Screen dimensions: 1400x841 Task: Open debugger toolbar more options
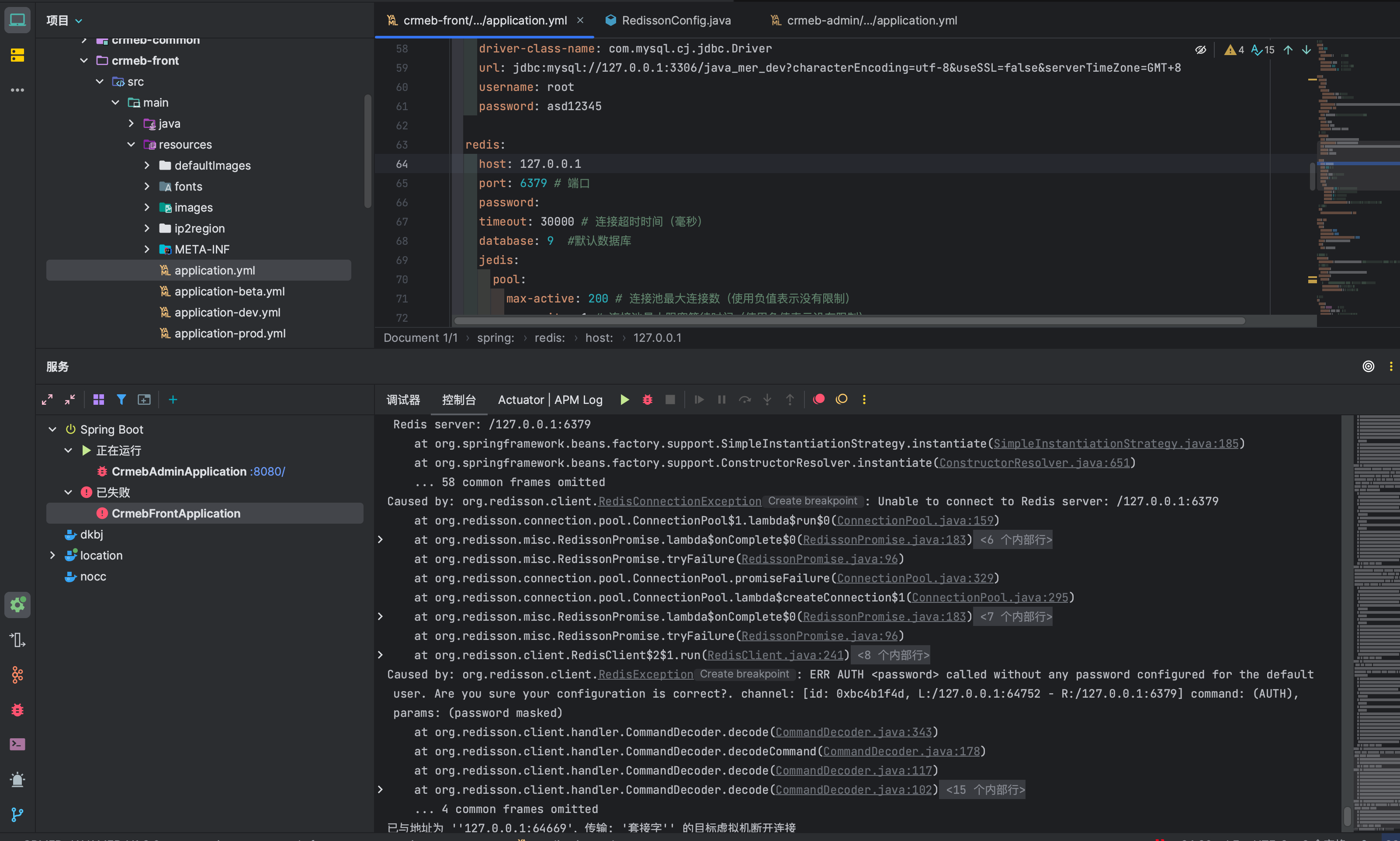pos(864,400)
